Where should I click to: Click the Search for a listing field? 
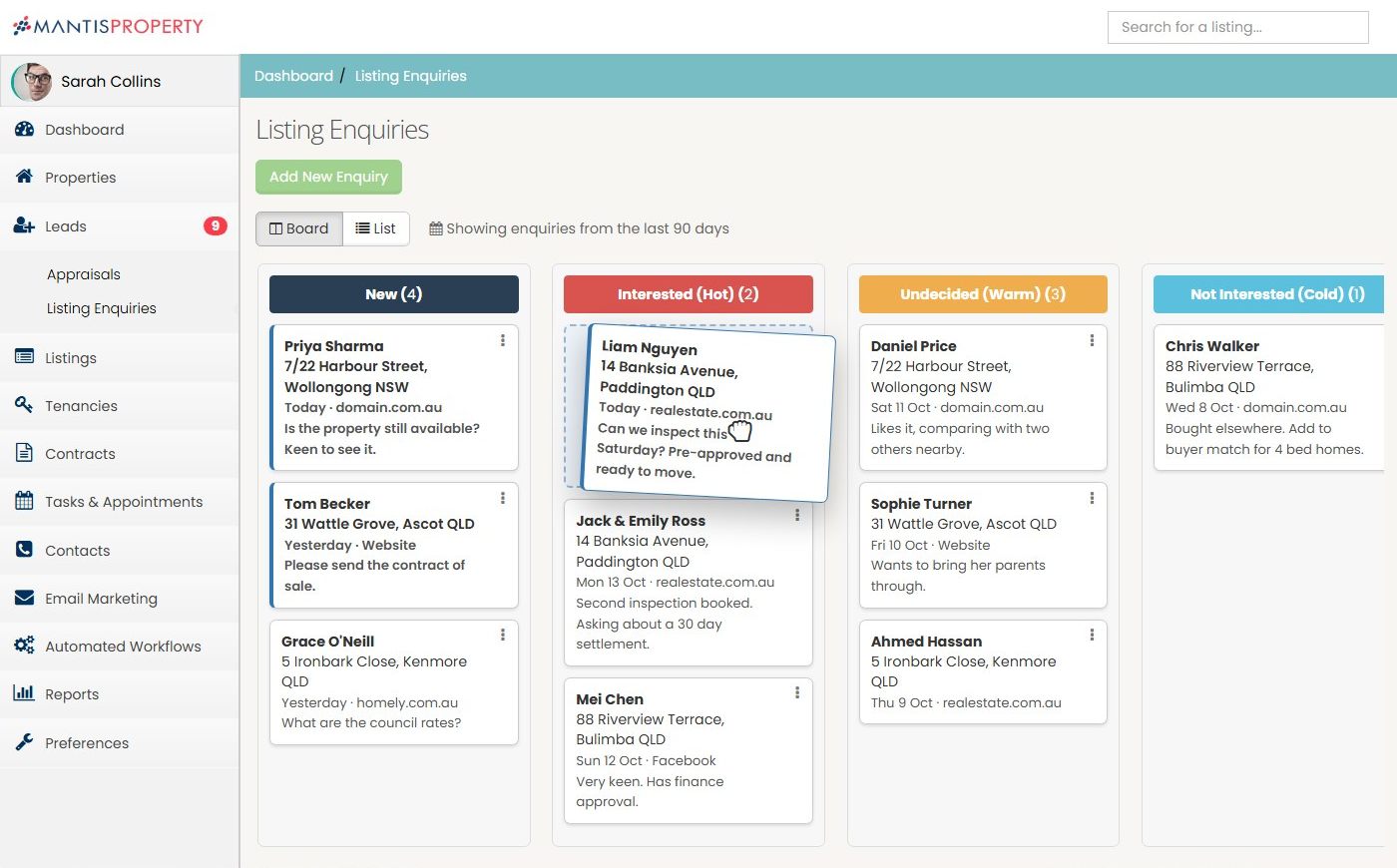[1237, 27]
